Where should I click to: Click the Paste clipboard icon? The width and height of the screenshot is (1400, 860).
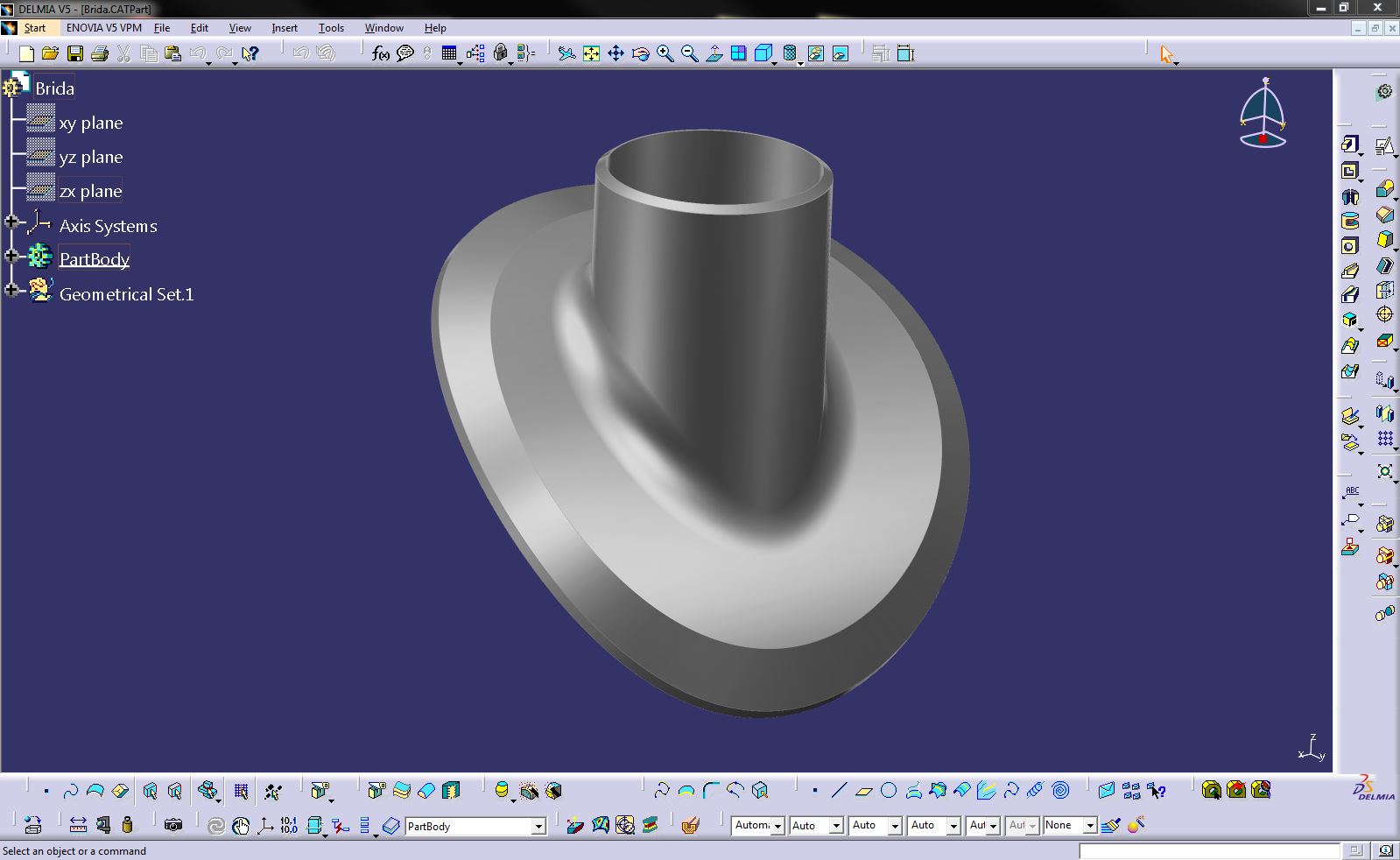(x=172, y=53)
